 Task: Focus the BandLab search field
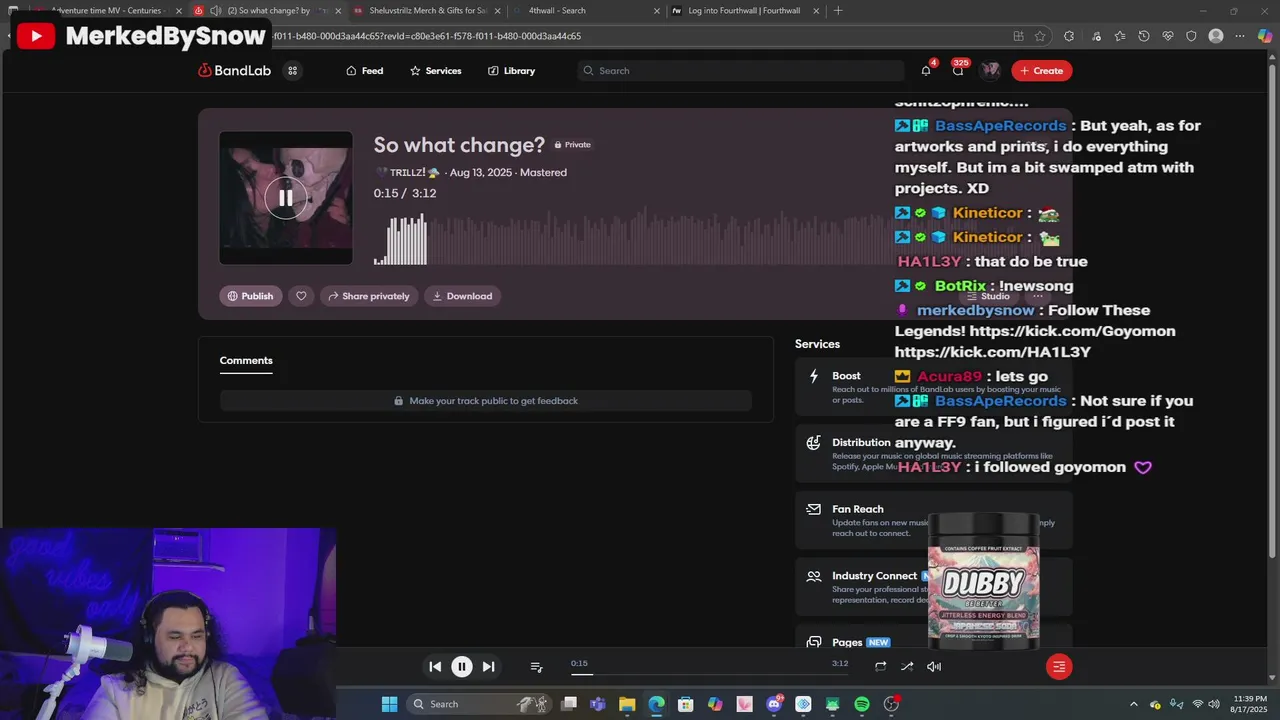coord(740,71)
